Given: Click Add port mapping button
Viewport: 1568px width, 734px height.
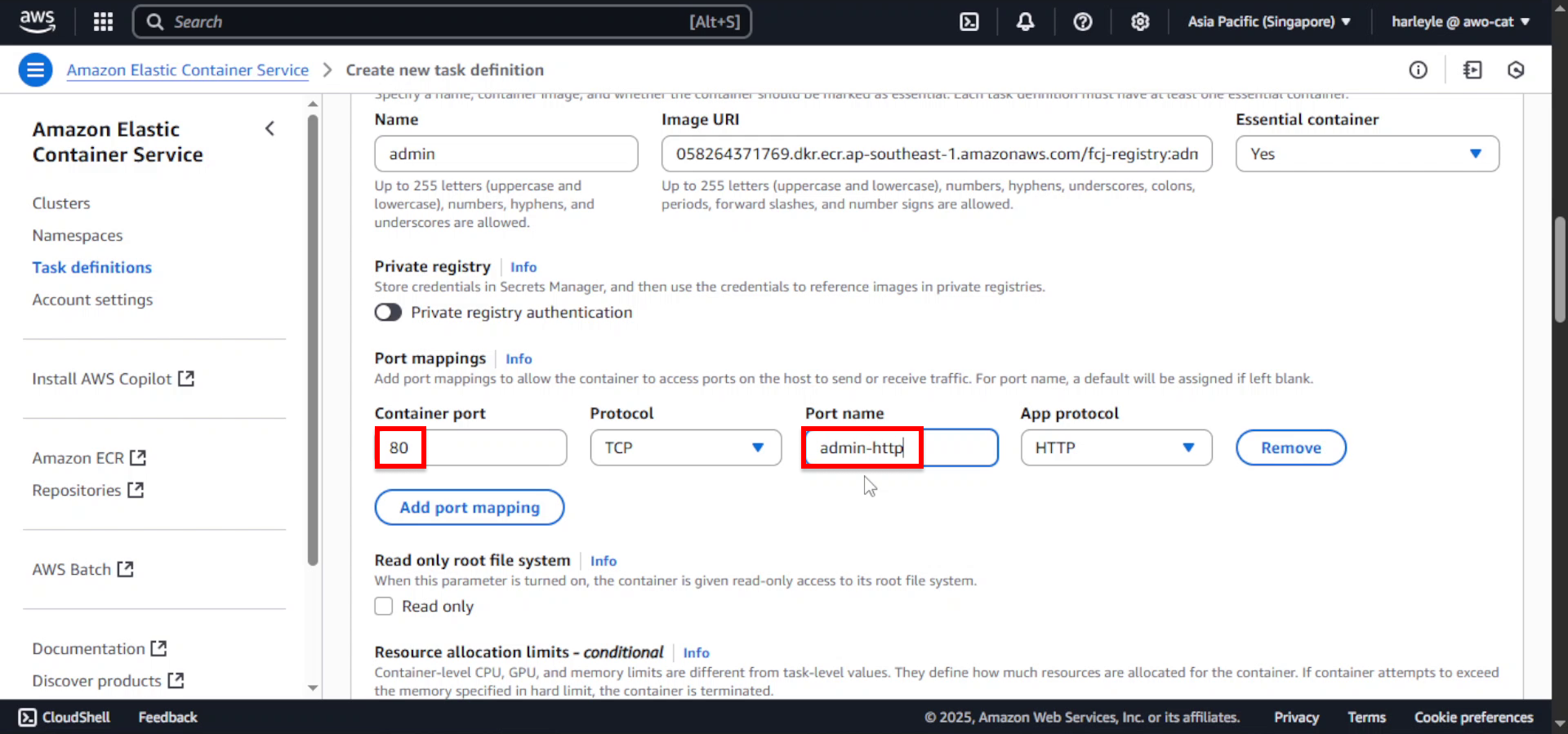Looking at the screenshot, I should tap(470, 507).
